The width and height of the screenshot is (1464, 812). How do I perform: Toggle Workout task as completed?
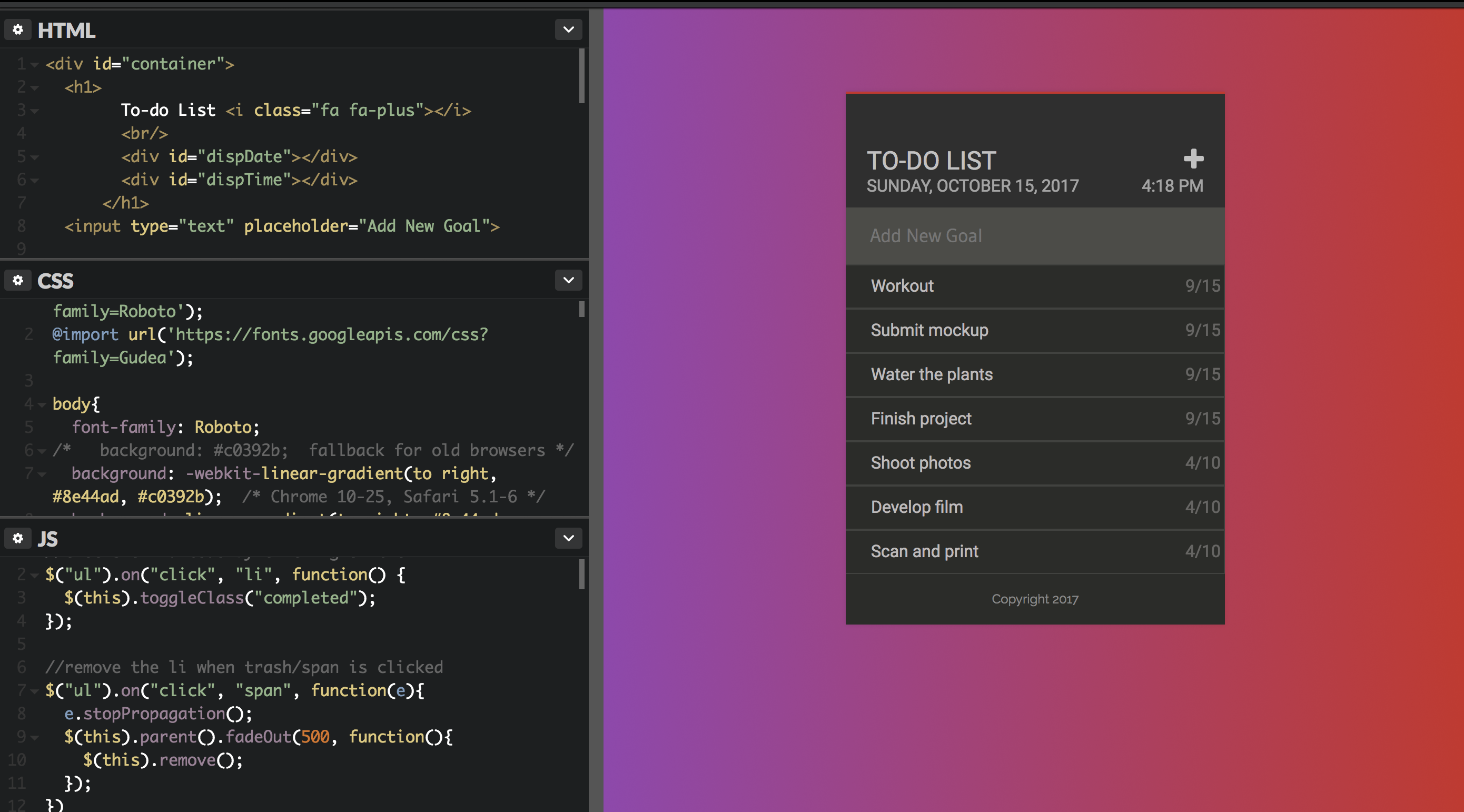(x=1023, y=286)
